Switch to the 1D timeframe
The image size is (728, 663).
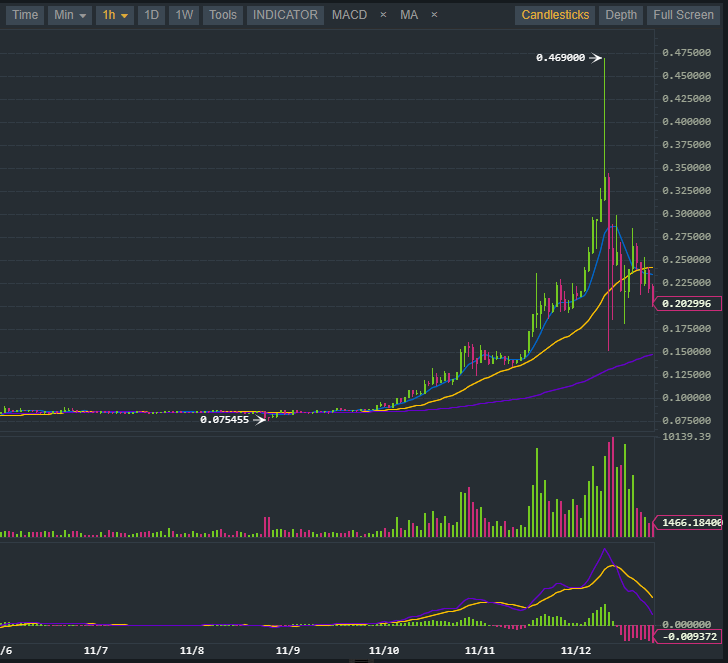pos(151,15)
